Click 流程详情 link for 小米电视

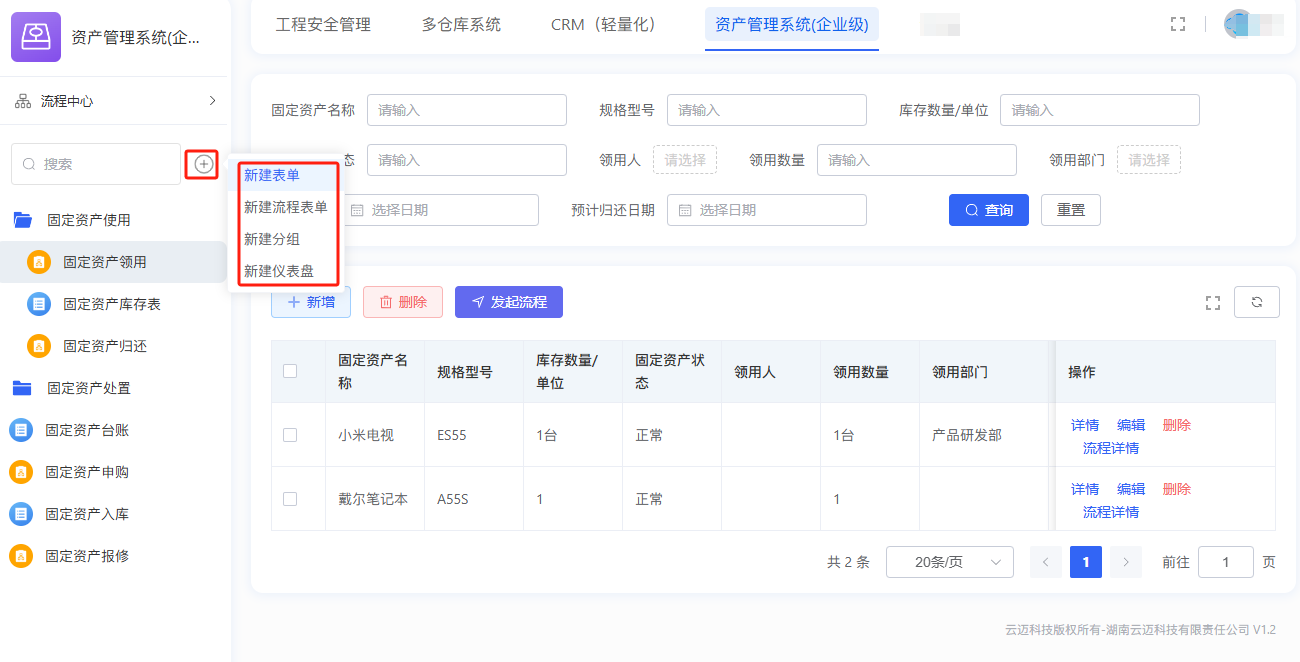[1110, 448]
